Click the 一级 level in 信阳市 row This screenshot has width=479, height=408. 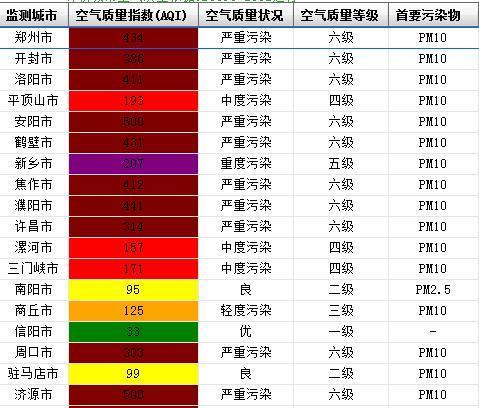(x=341, y=332)
